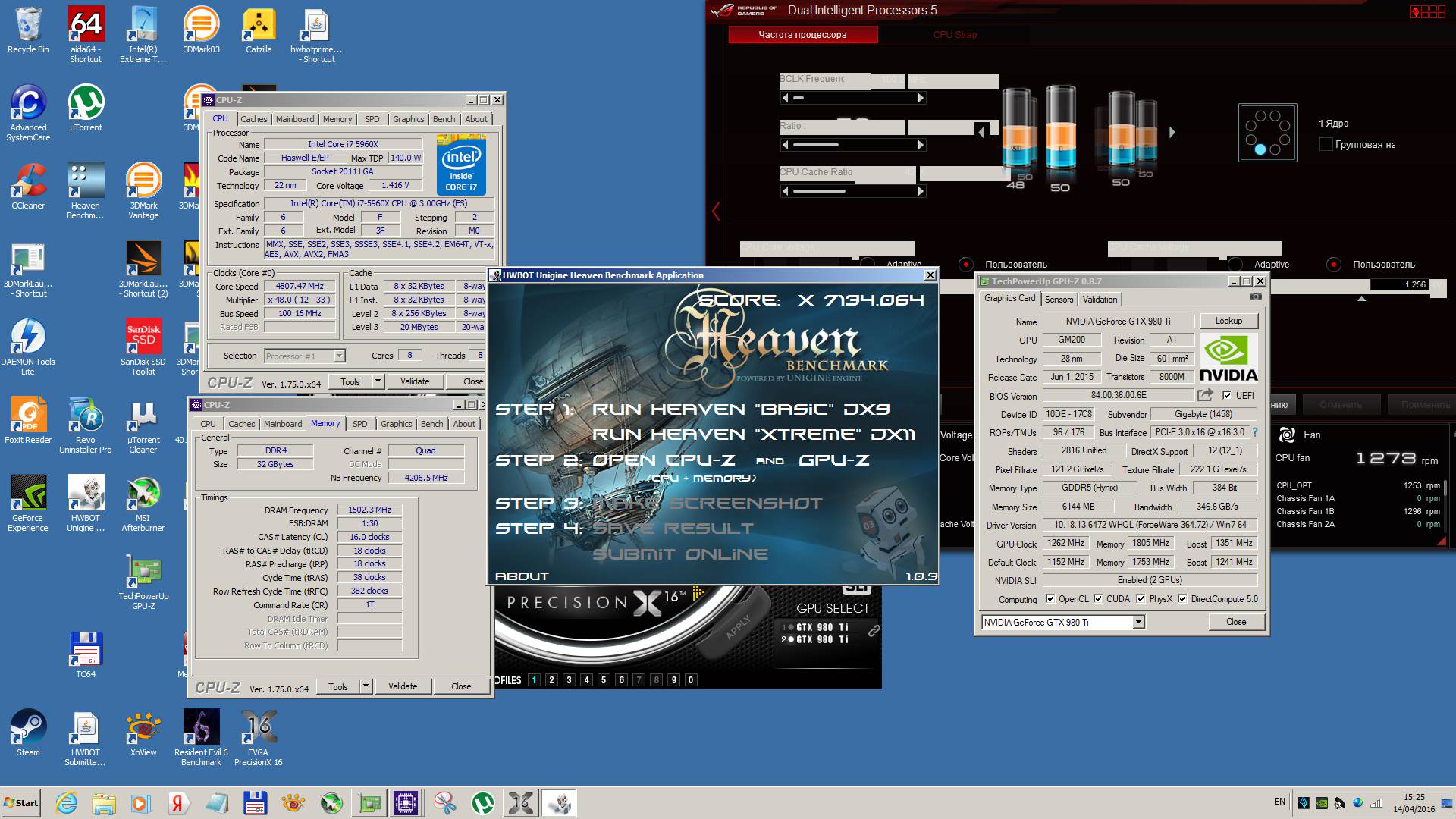The width and height of the screenshot is (1456, 819).
Task: Open Internet Explorer from the taskbar
Action: [66, 803]
